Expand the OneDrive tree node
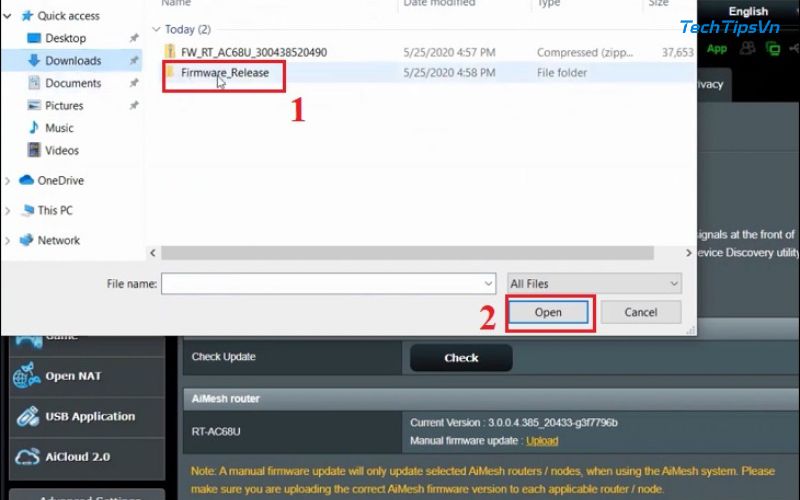 9,181
